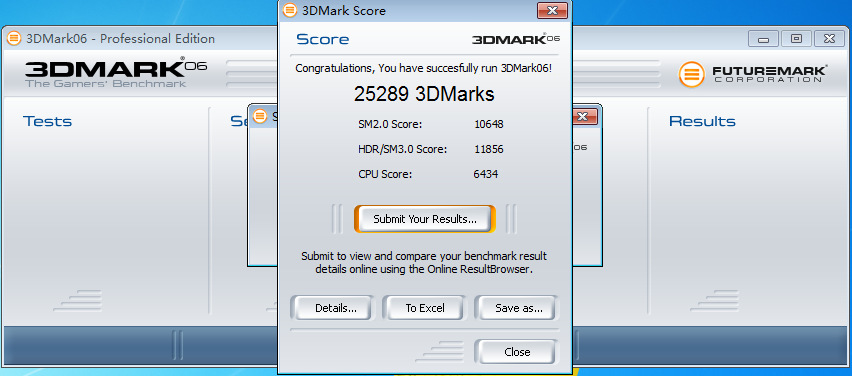Open the Details dialog

tap(332, 308)
